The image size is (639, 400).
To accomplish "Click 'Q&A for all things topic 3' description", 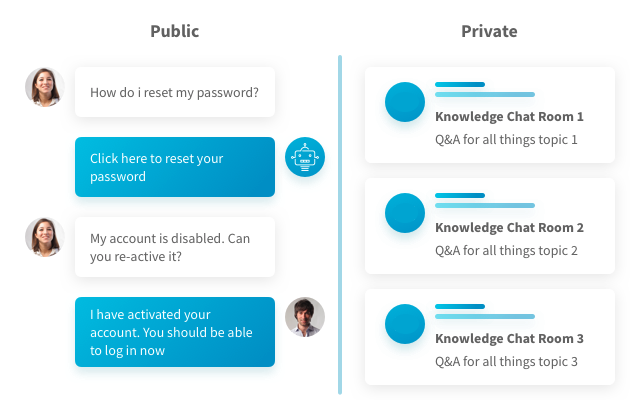I will [506, 362].
